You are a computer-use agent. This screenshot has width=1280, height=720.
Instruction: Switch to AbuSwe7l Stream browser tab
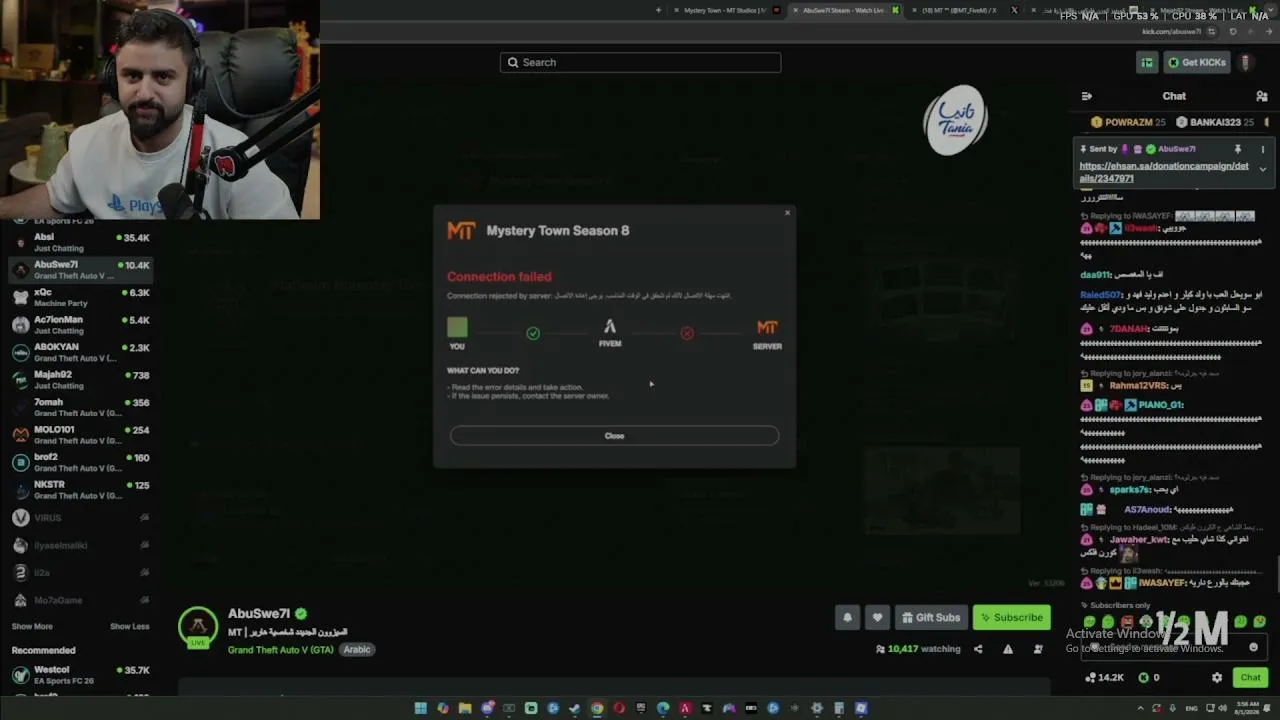click(x=843, y=10)
